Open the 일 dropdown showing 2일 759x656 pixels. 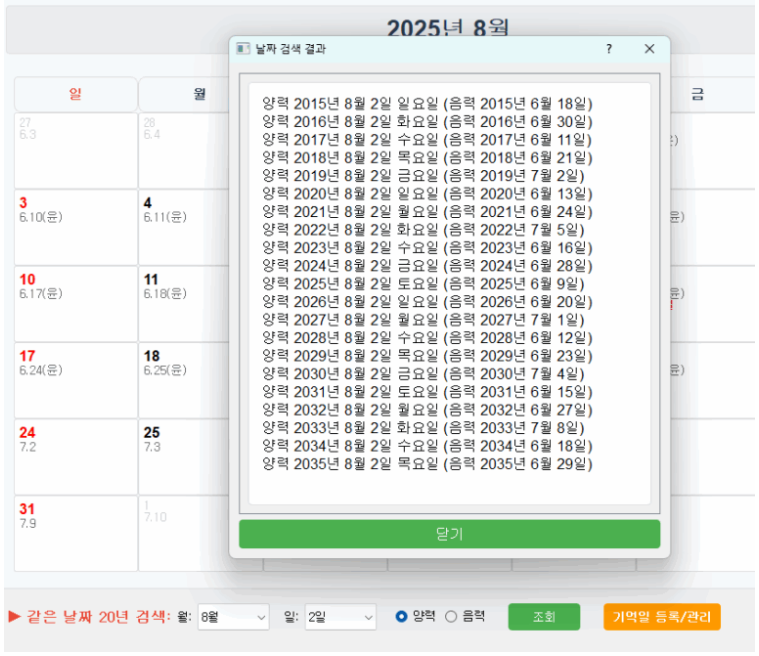pyautogui.click(x=340, y=617)
